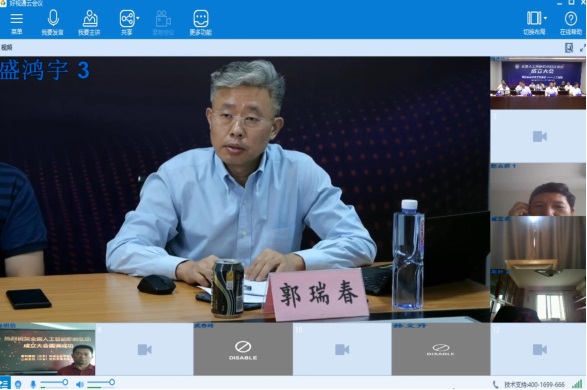Viewport: 587px width, 390px height.
Task: Click the video search icon beside fullscreen
Action: click(x=569, y=48)
